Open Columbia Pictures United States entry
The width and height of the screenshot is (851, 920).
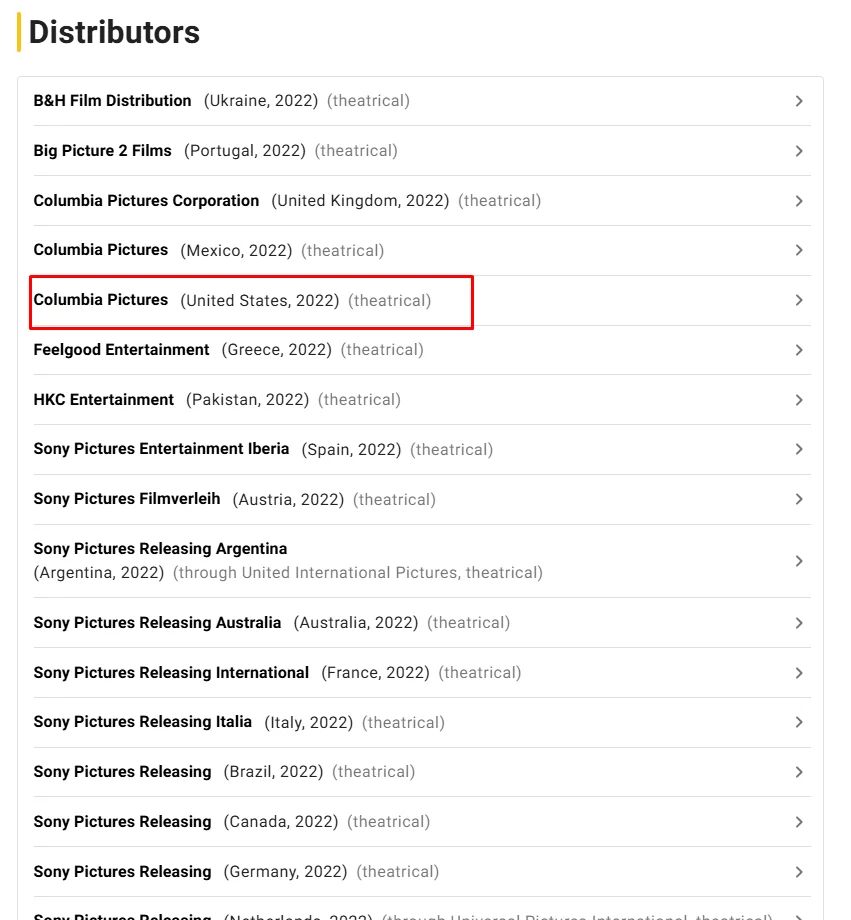pos(100,300)
